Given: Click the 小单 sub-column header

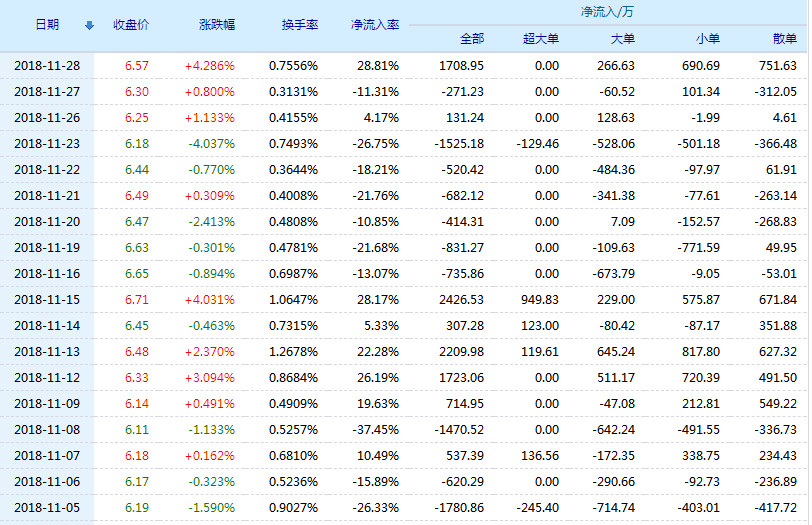Looking at the screenshot, I should click(x=706, y=39).
